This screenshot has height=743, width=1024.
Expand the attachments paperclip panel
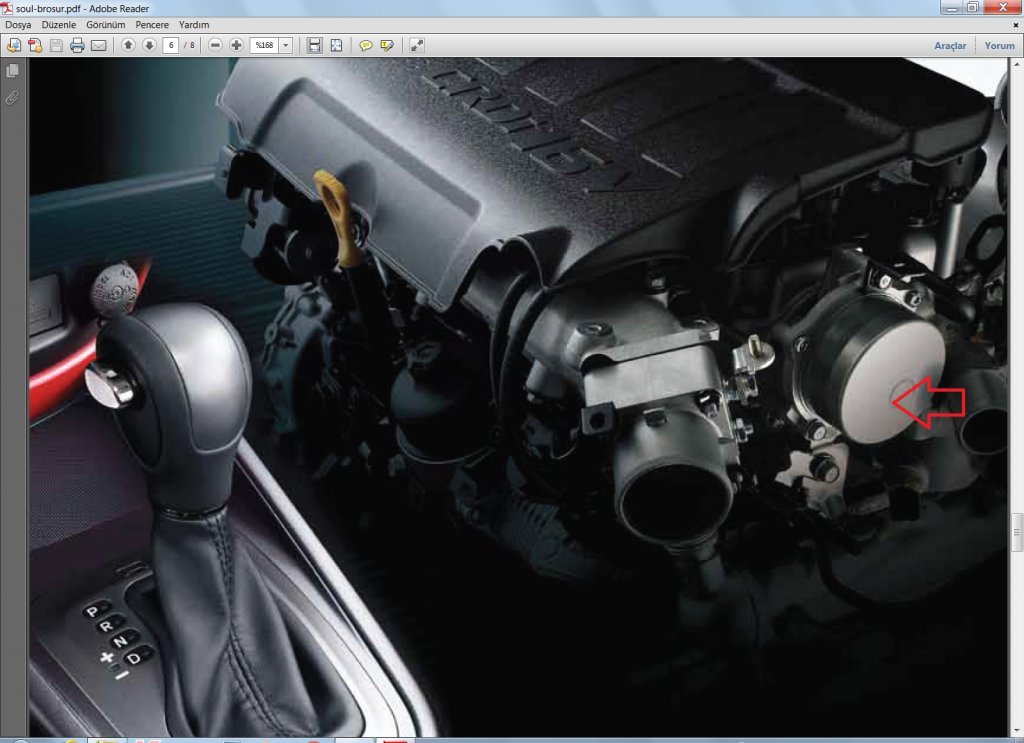tap(13, 97)
